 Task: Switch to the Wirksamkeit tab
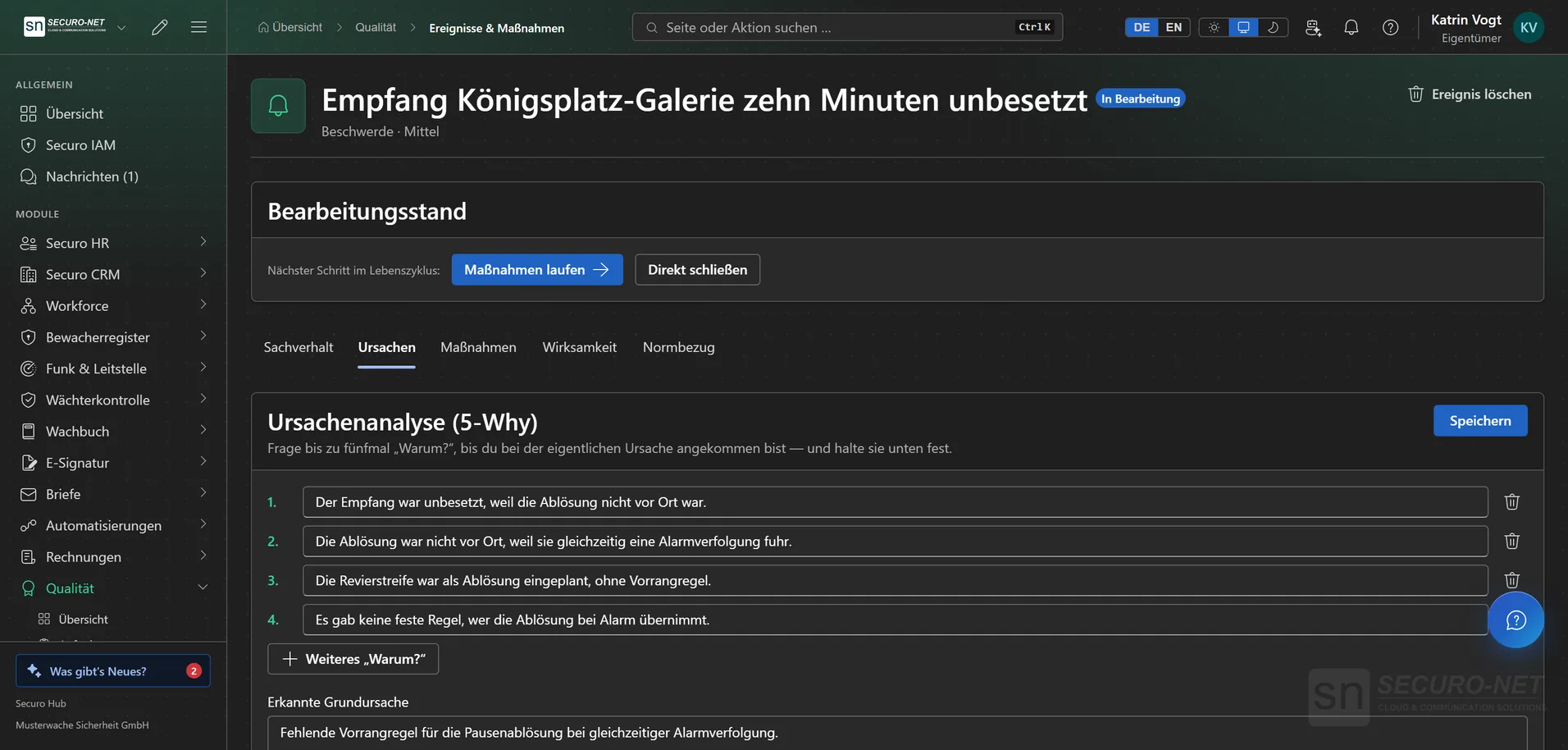point(579,347)
